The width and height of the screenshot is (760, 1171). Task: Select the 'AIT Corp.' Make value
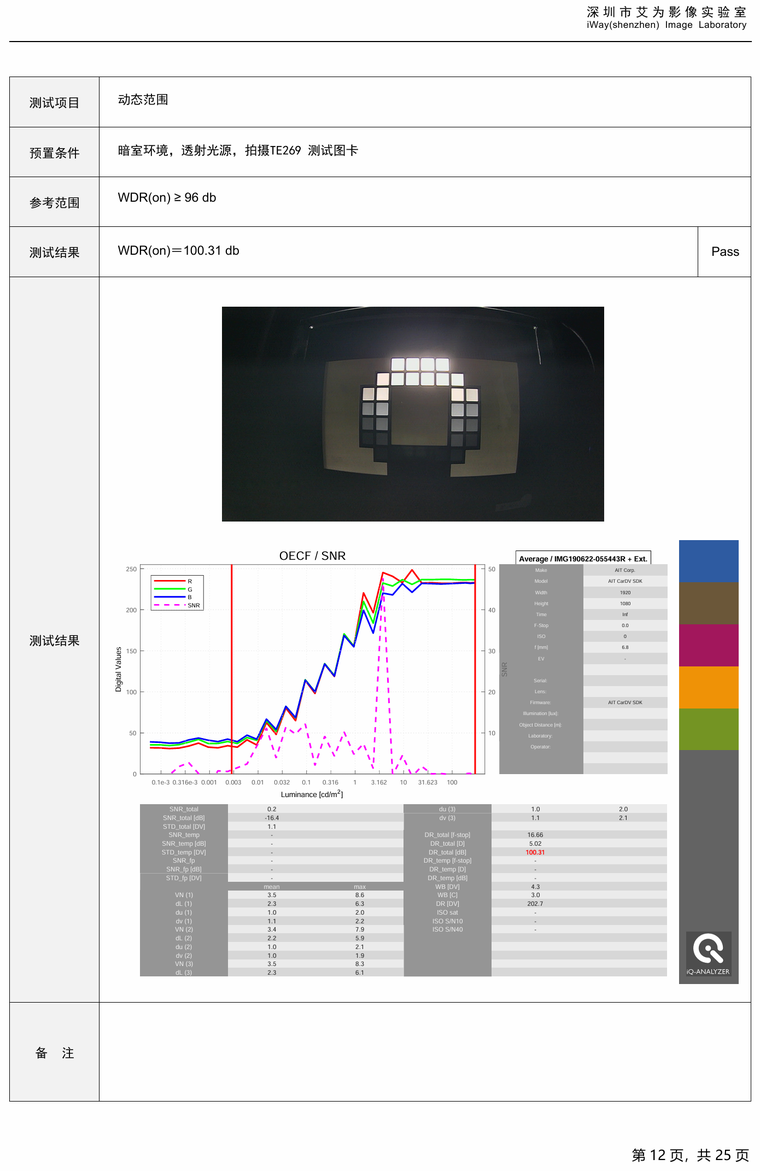click(625, 570)
